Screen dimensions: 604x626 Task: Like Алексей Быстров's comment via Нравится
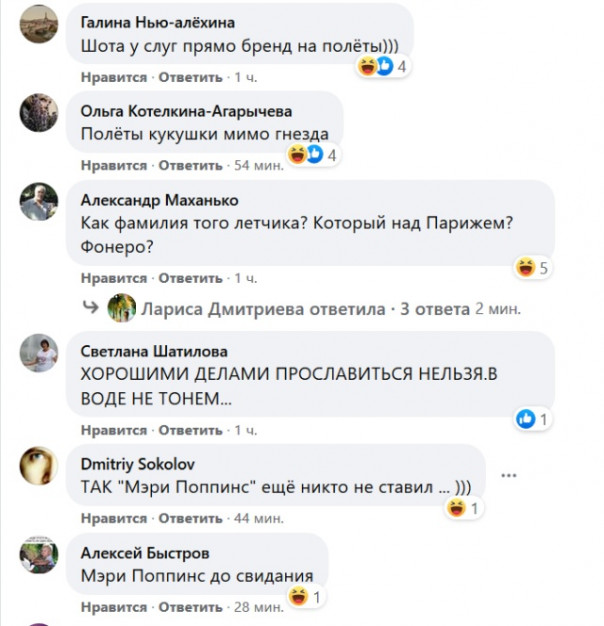point(114,607)
